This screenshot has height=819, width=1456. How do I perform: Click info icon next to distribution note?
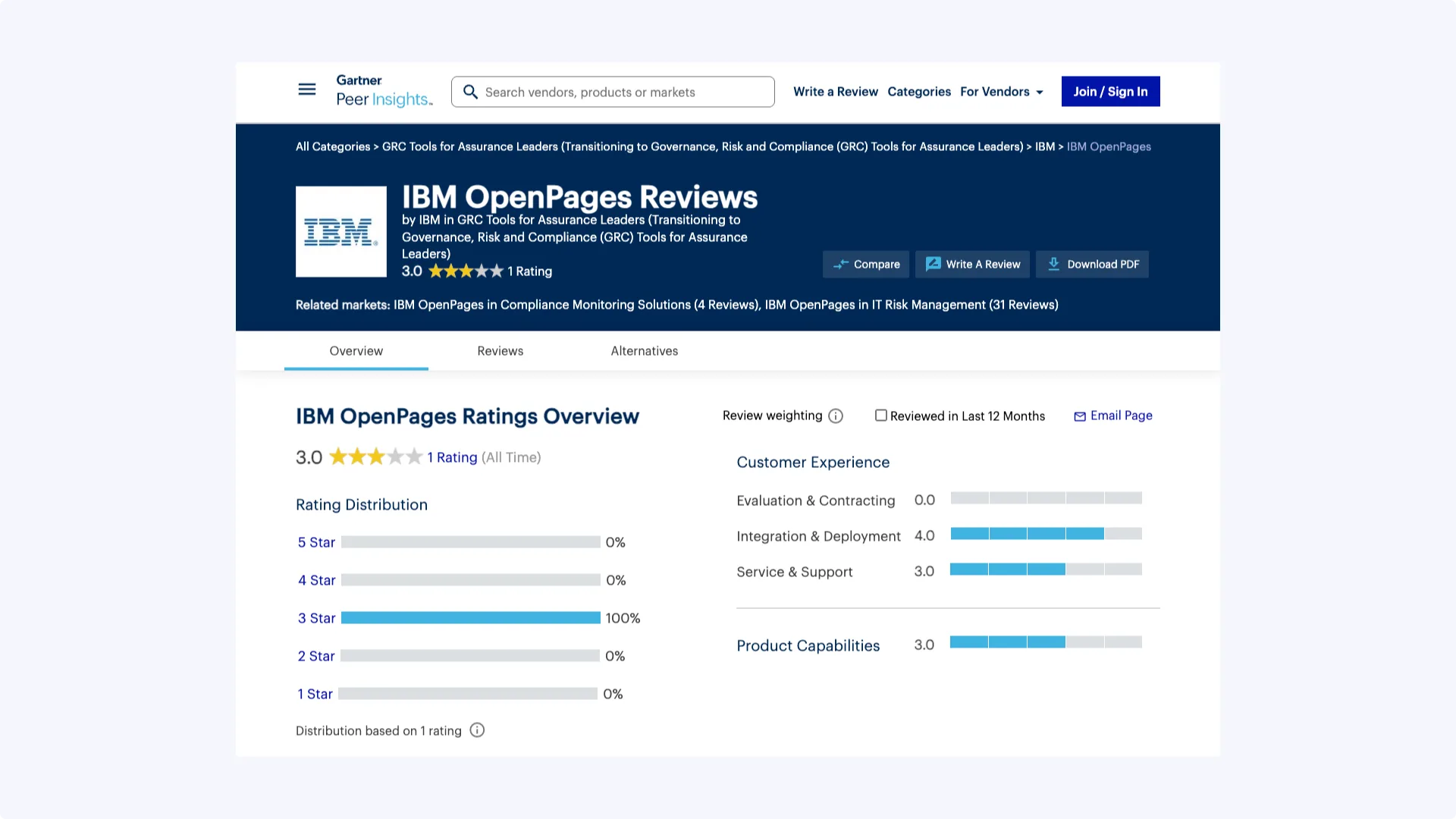click(x=477, y=730)
